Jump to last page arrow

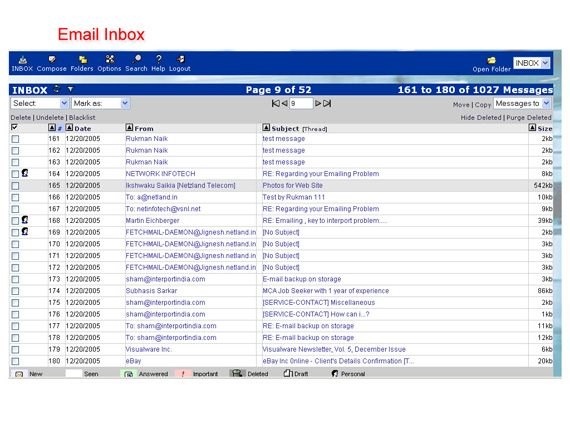pyautogui.click(x=327, y=104)
